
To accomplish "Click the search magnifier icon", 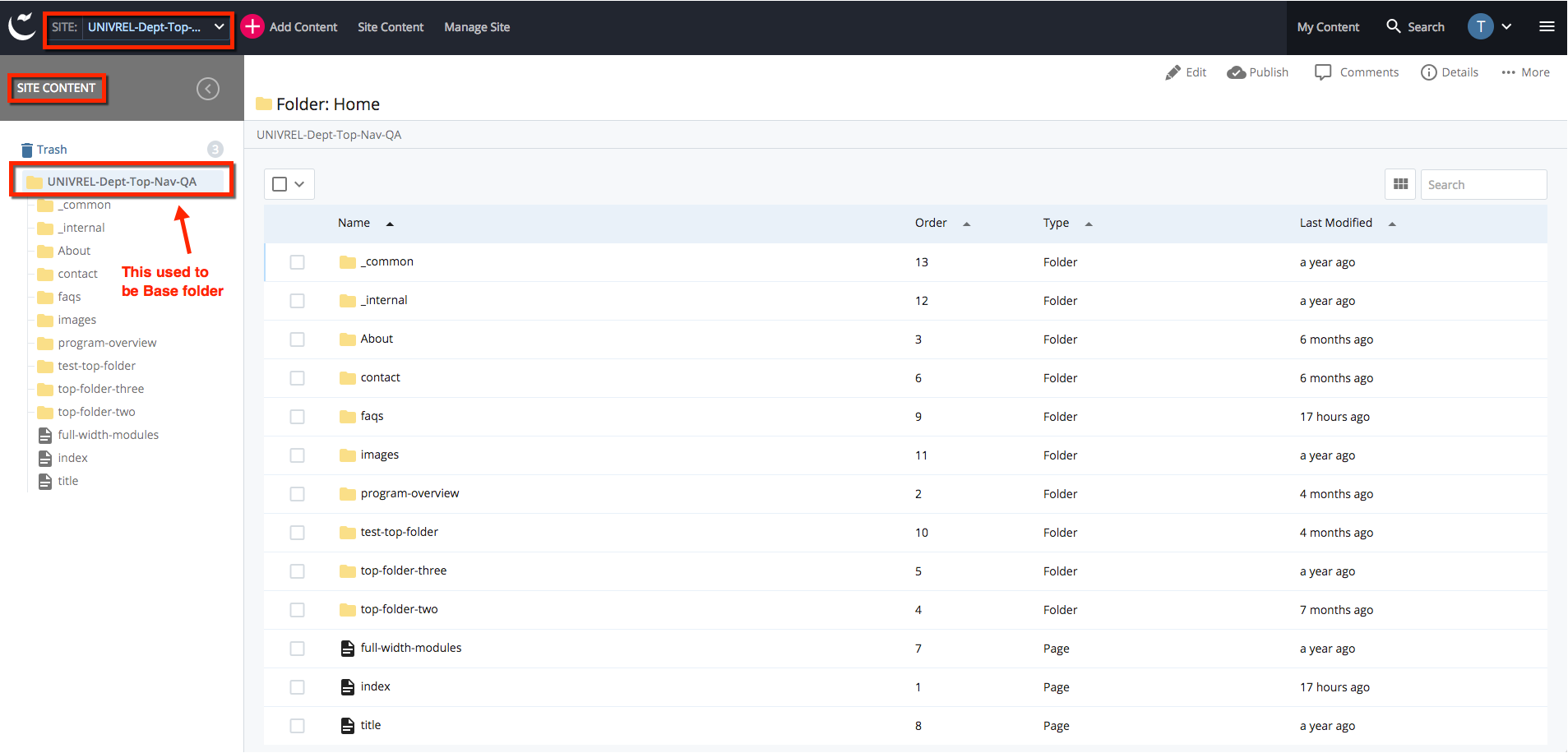I will [1393, 26].
